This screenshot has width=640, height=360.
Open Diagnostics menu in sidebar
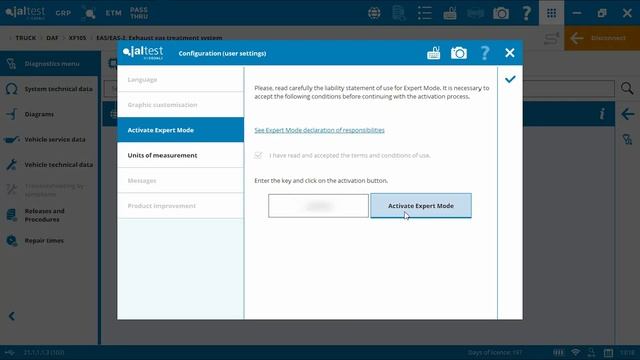(50, 64)
